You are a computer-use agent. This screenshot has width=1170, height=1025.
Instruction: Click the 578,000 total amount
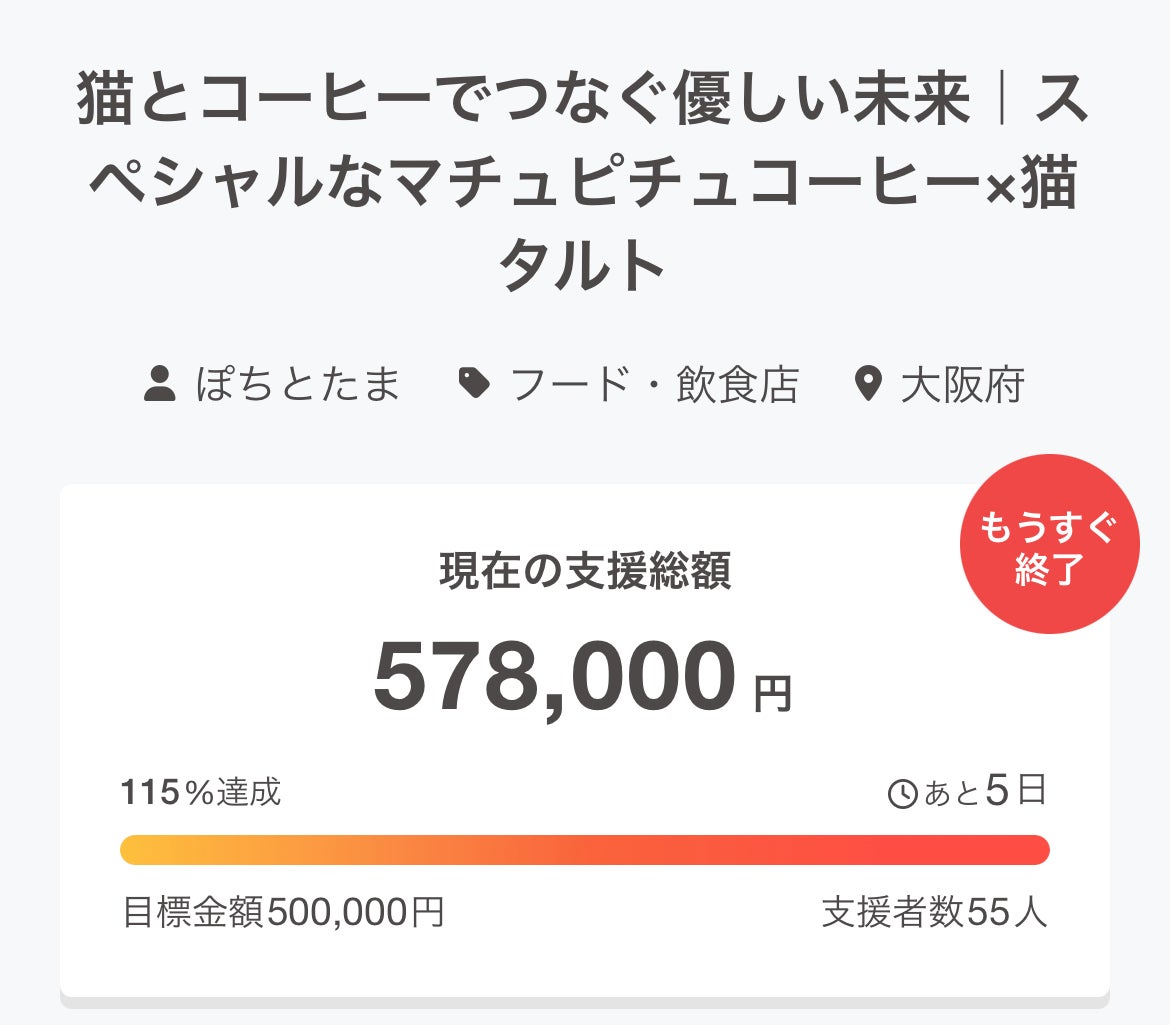click(x=555, y=677)
